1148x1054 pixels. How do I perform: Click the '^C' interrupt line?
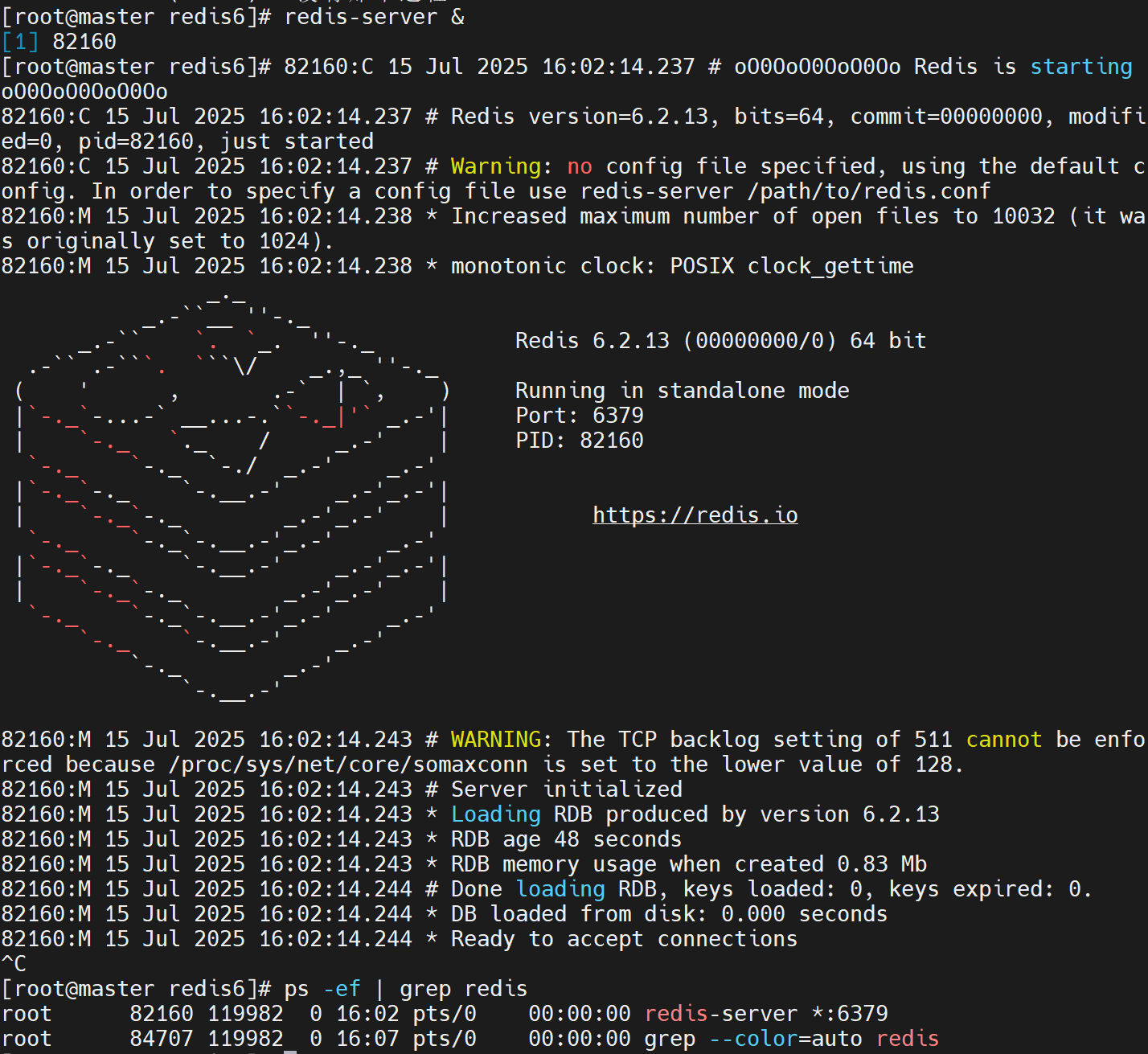(14, 964)
